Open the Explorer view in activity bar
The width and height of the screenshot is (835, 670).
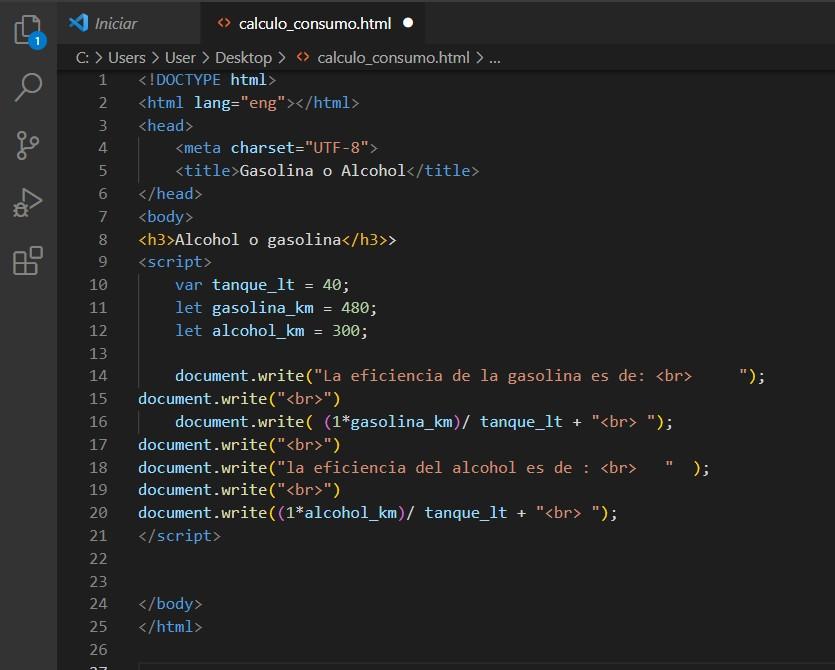click(x=29, y=31)
